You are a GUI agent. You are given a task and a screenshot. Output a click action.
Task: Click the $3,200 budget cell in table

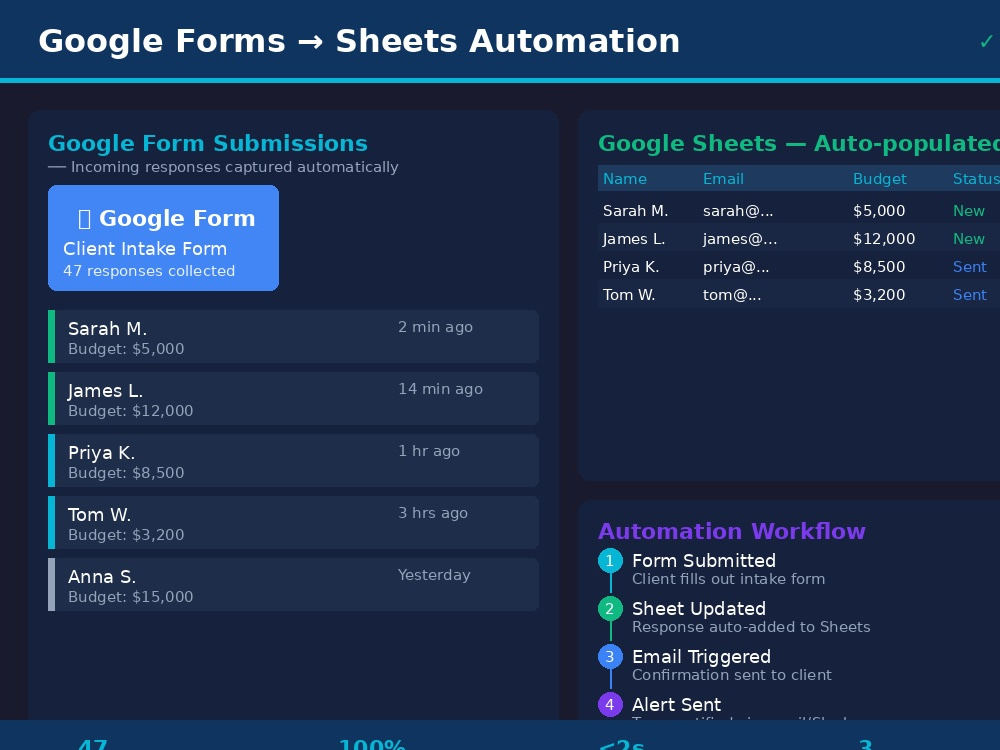click(x=879, y=295)
